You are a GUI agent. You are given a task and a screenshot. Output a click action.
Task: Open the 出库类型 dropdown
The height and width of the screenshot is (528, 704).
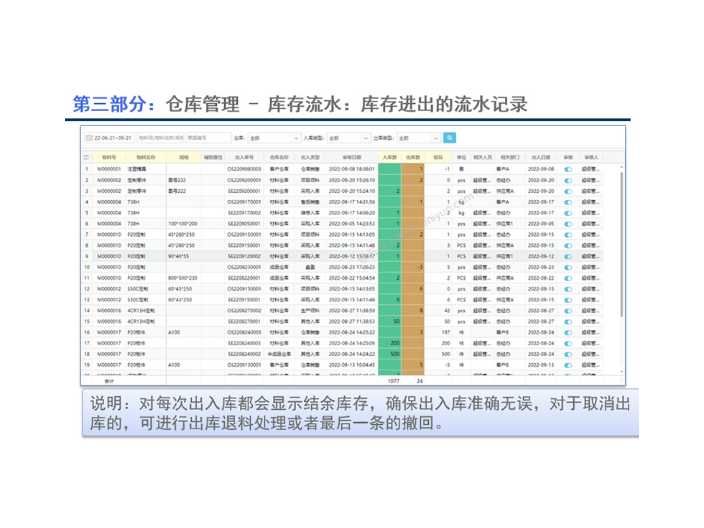pyautogui.click(x=418, y=138)
